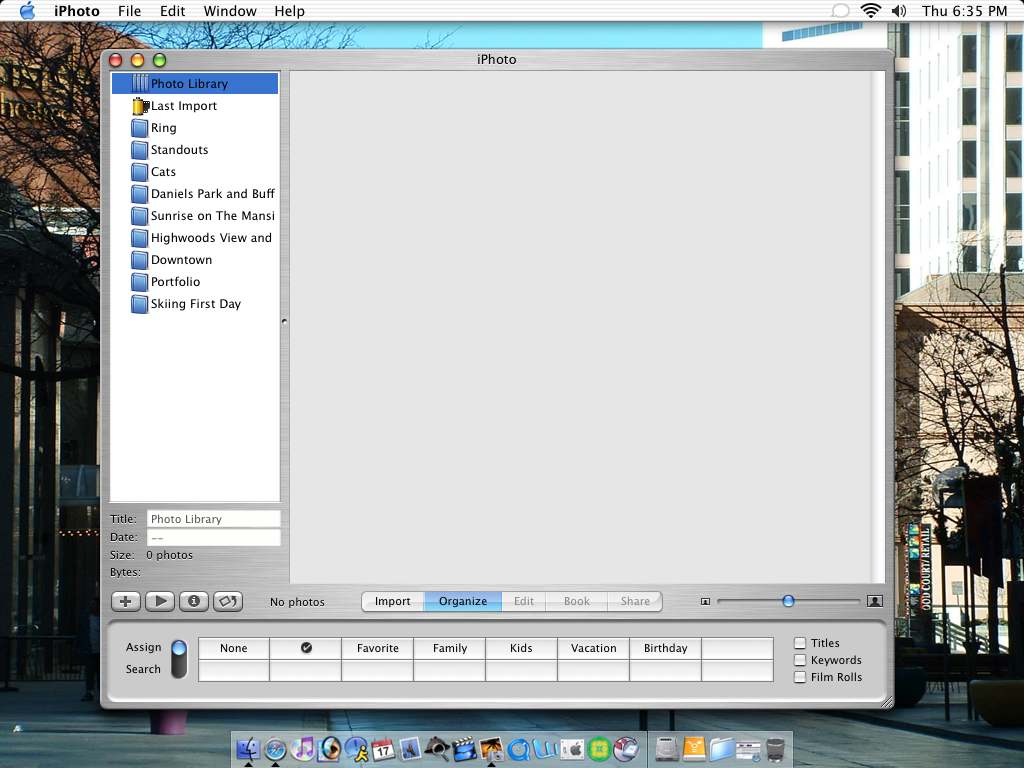
Task: Click the window resize grip corner
Action: pyautogui.click(x=886, y=701)
